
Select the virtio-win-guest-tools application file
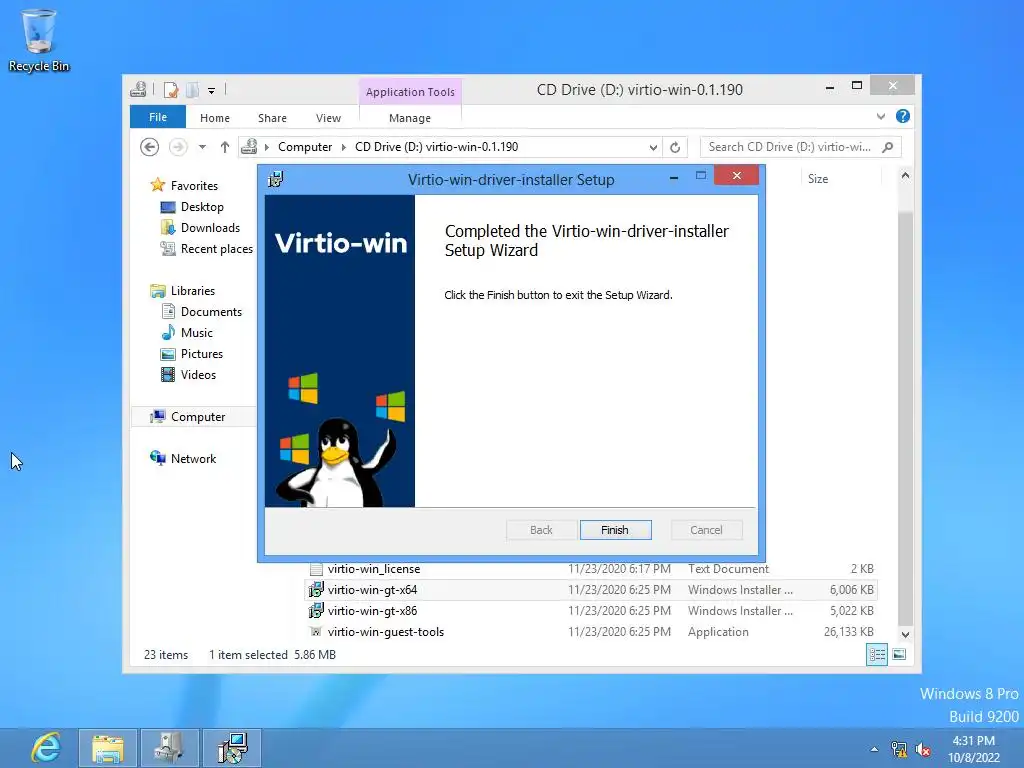click(x=591, y=632)
